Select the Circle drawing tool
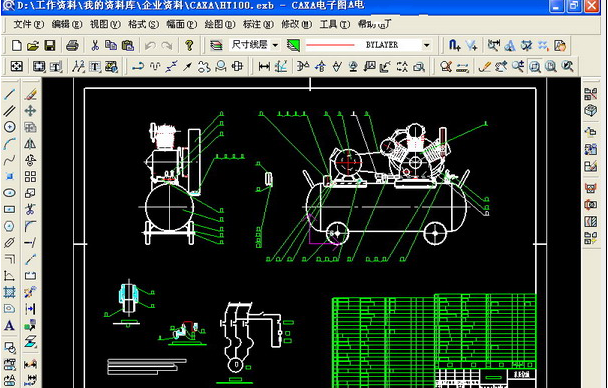The width and height of the screenshot is (608, 388). (9, 127)
